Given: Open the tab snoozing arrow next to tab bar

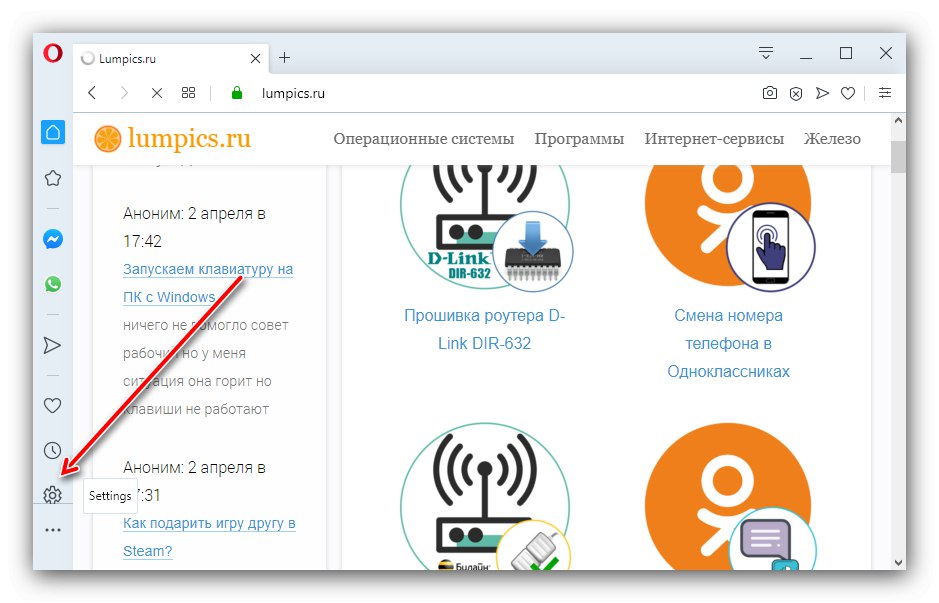Looking at the screenshot, I should tap(765, 52).
